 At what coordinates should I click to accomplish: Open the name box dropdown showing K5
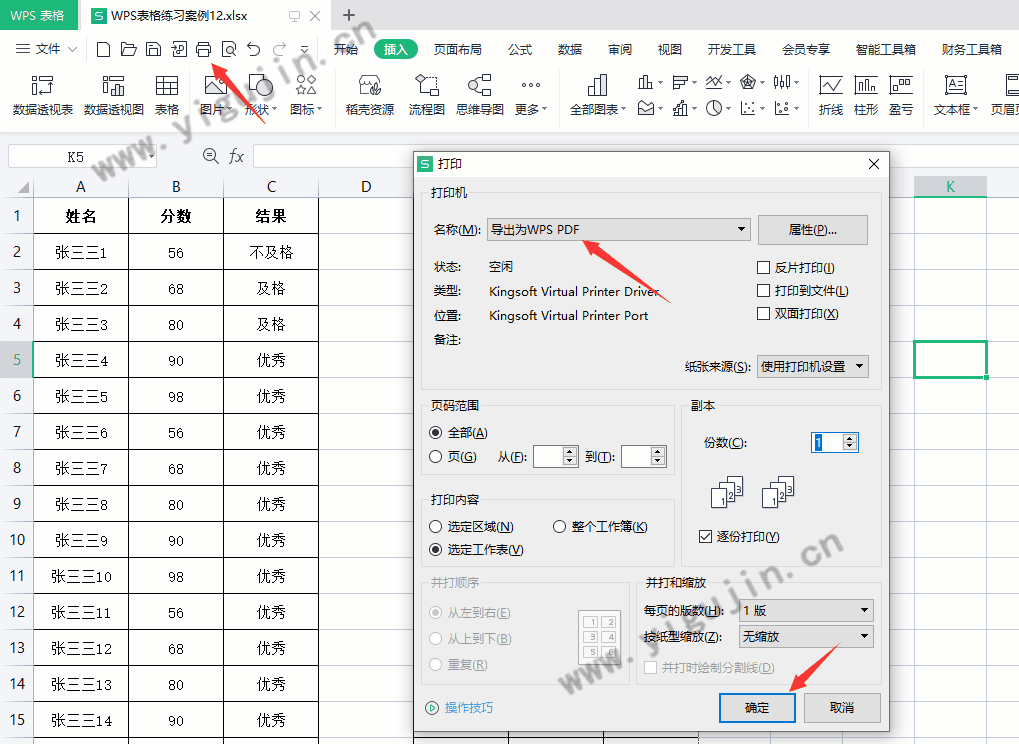click(x=152, y=157)
